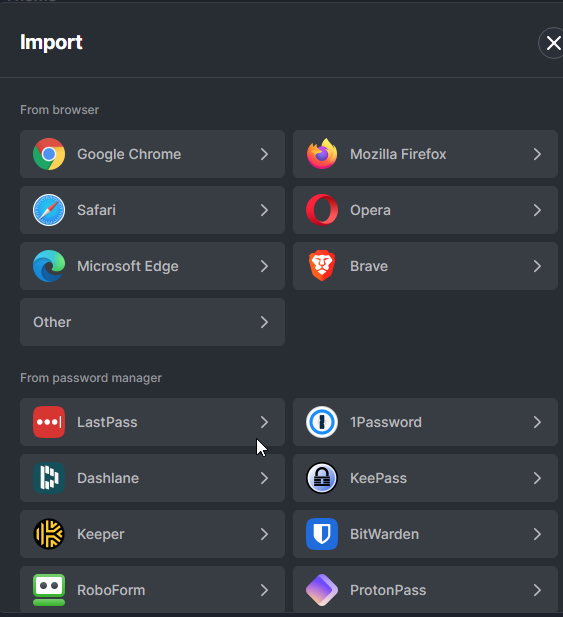Select the Safari compass icon
The width and height of the screenshot is (563, 617).
pos(49,210)
